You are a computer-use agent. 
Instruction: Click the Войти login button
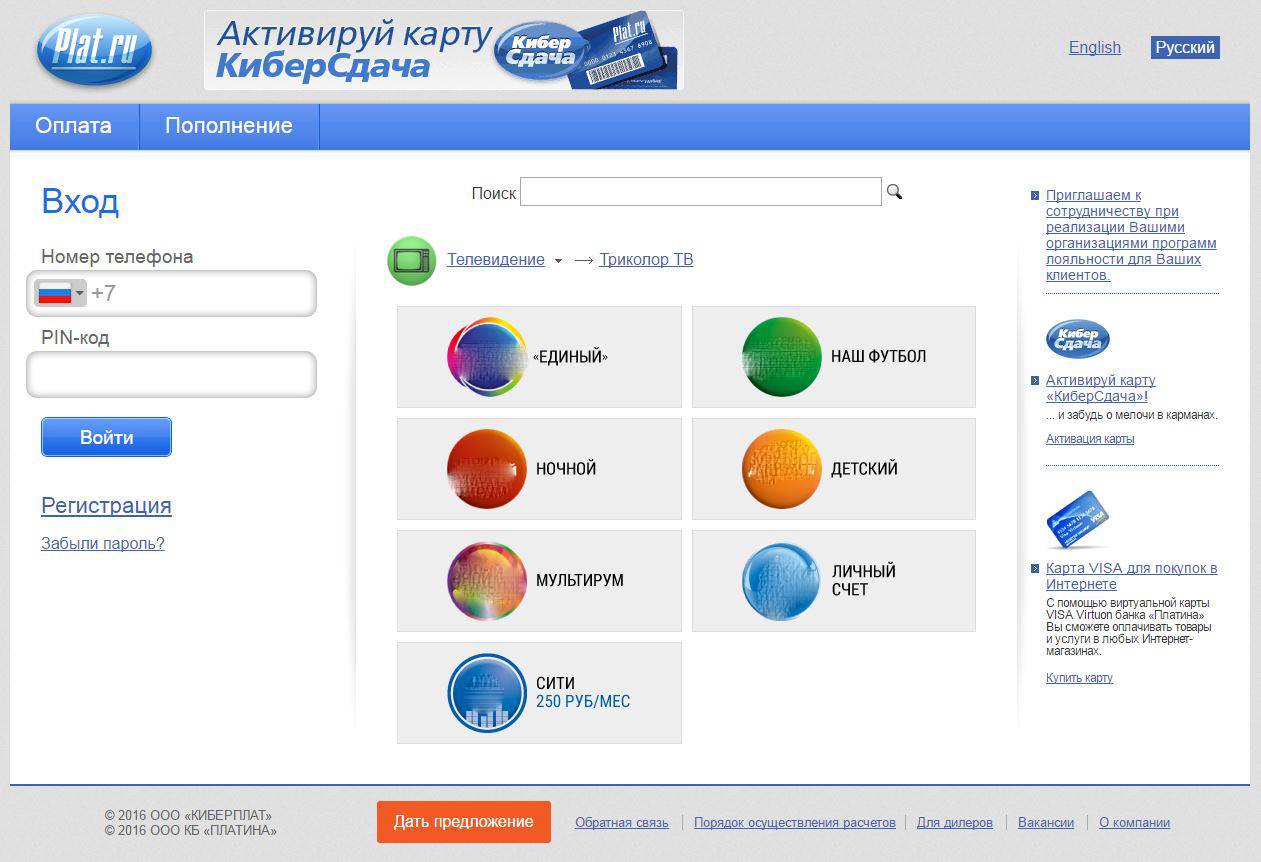click(x=107, y=437)
